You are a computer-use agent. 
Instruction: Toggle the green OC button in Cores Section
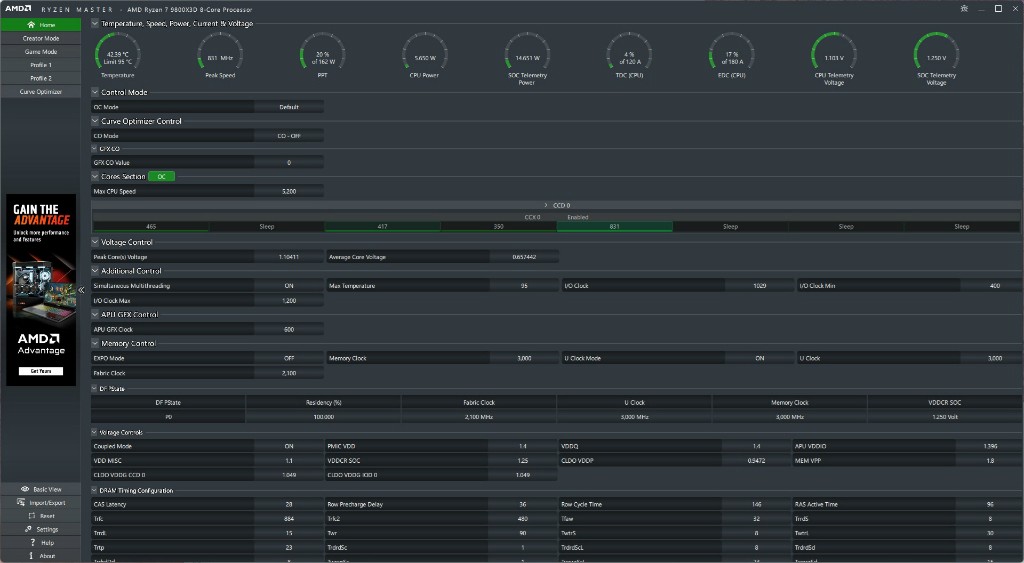tap(161, 176)
